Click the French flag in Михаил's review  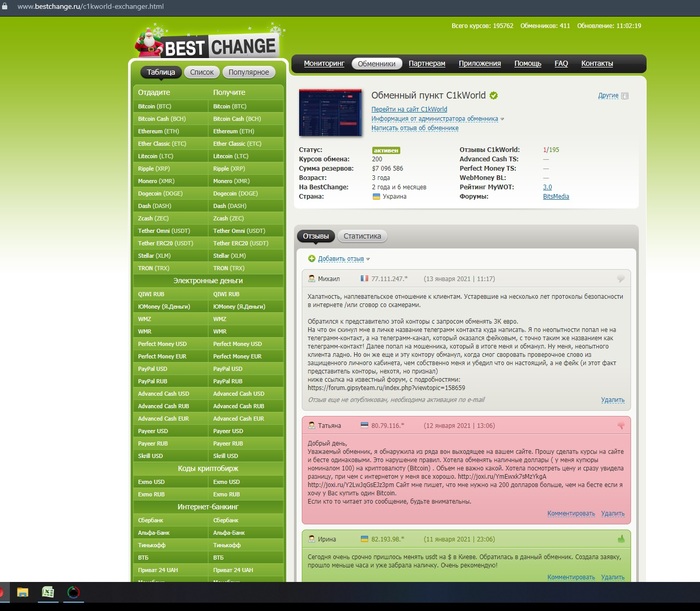tap(364, 278)
